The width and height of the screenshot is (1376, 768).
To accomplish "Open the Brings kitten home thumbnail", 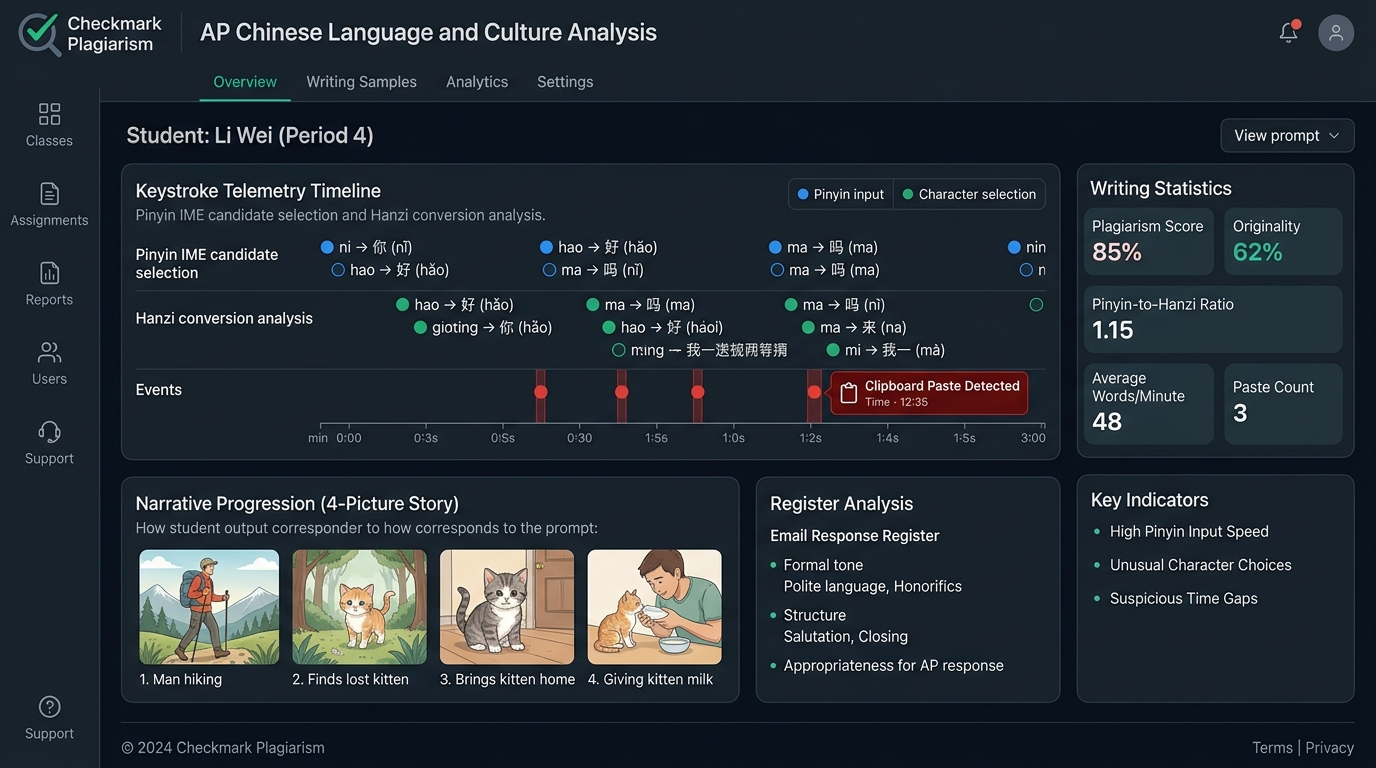I will pyautogui.click(x=507, y=607).
